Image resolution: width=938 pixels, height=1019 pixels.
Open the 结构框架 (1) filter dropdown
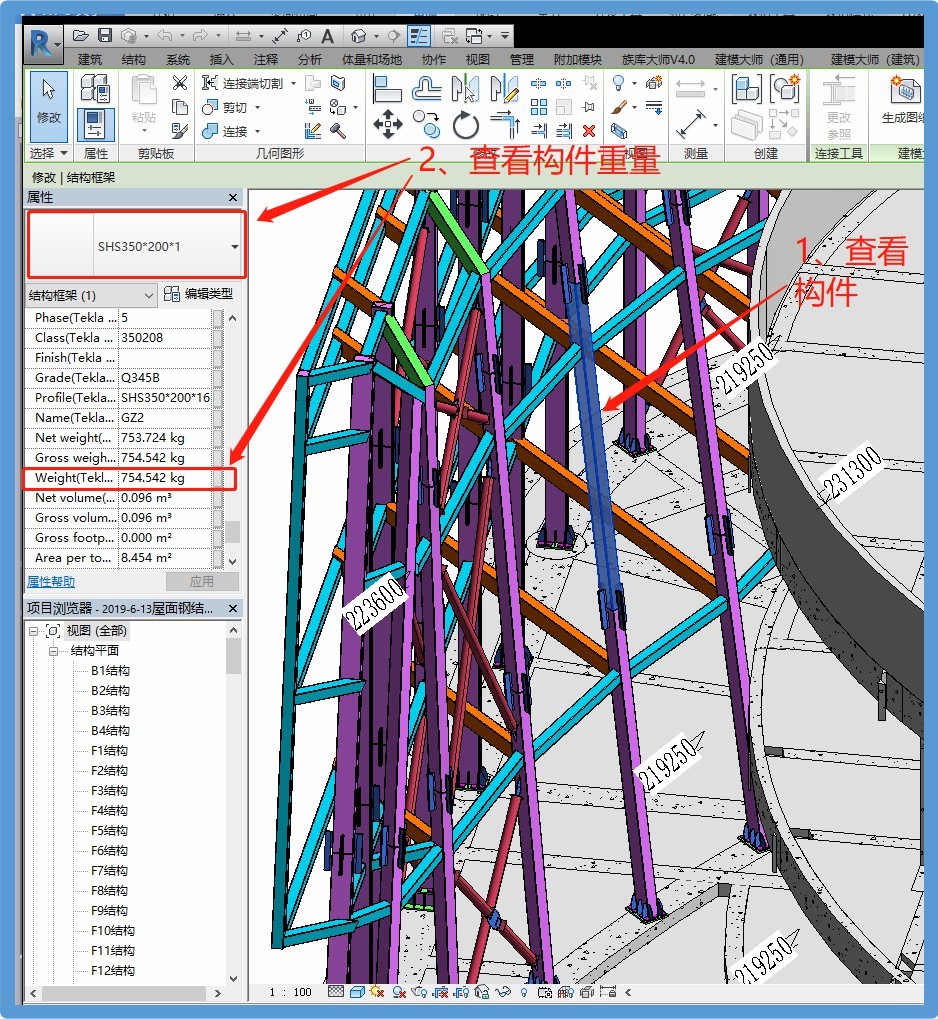(91, 296)
